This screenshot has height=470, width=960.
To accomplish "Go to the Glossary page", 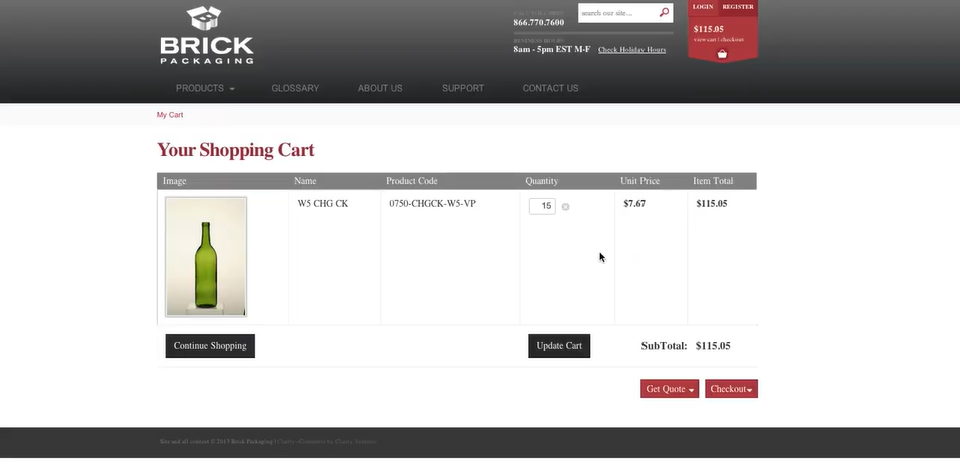I will 295,88.
